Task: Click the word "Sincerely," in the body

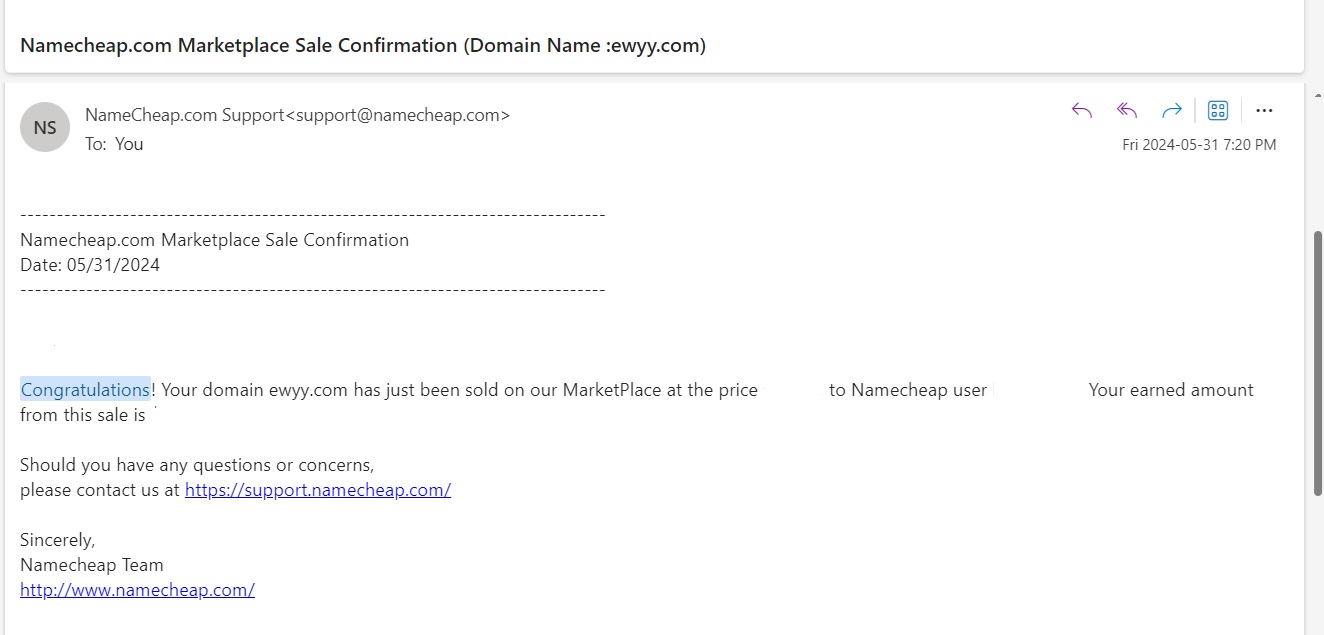Action: (x=57, y=540)
